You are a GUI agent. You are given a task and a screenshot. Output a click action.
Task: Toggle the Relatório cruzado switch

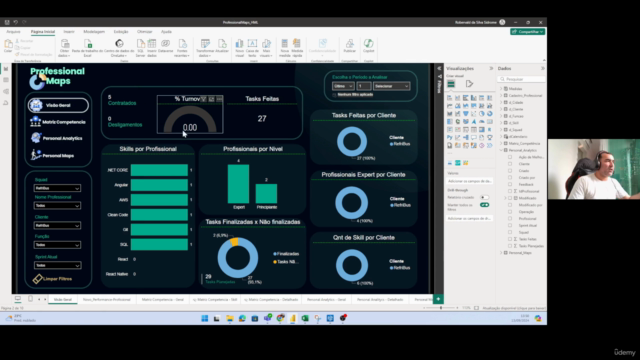coord(484,198)
